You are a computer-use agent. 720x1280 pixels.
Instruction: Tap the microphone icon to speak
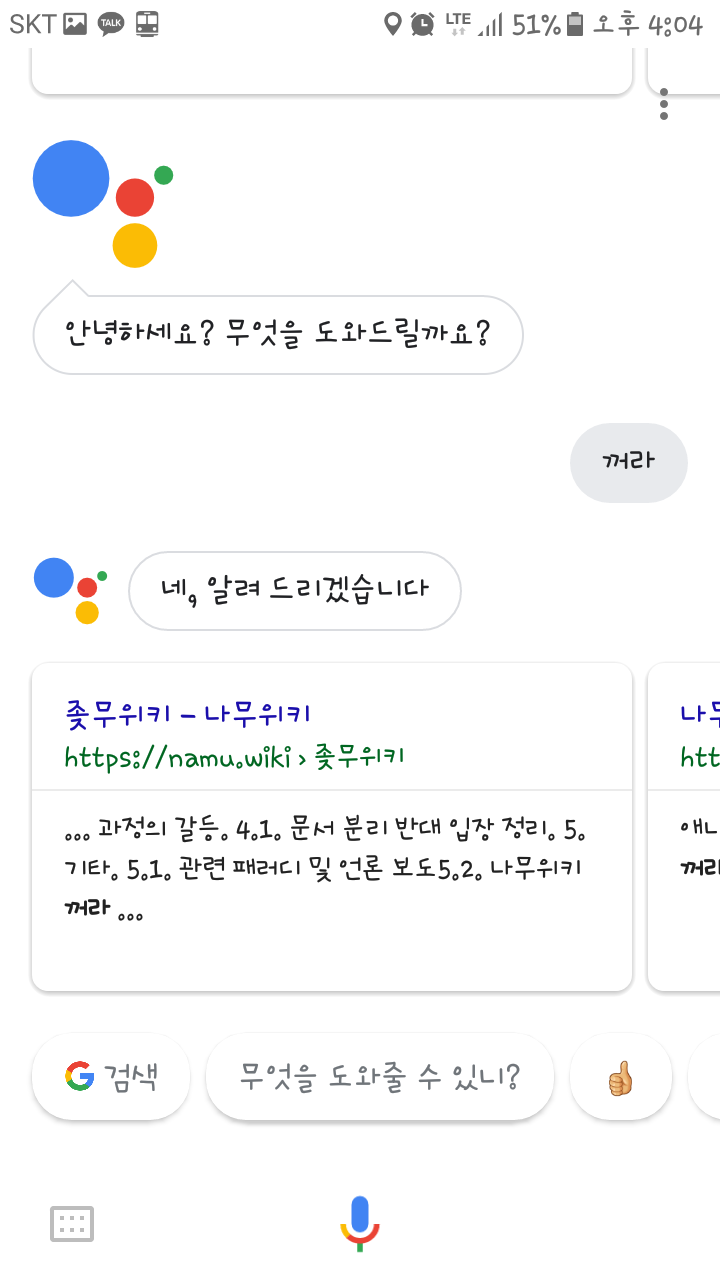coord(360,1222)
